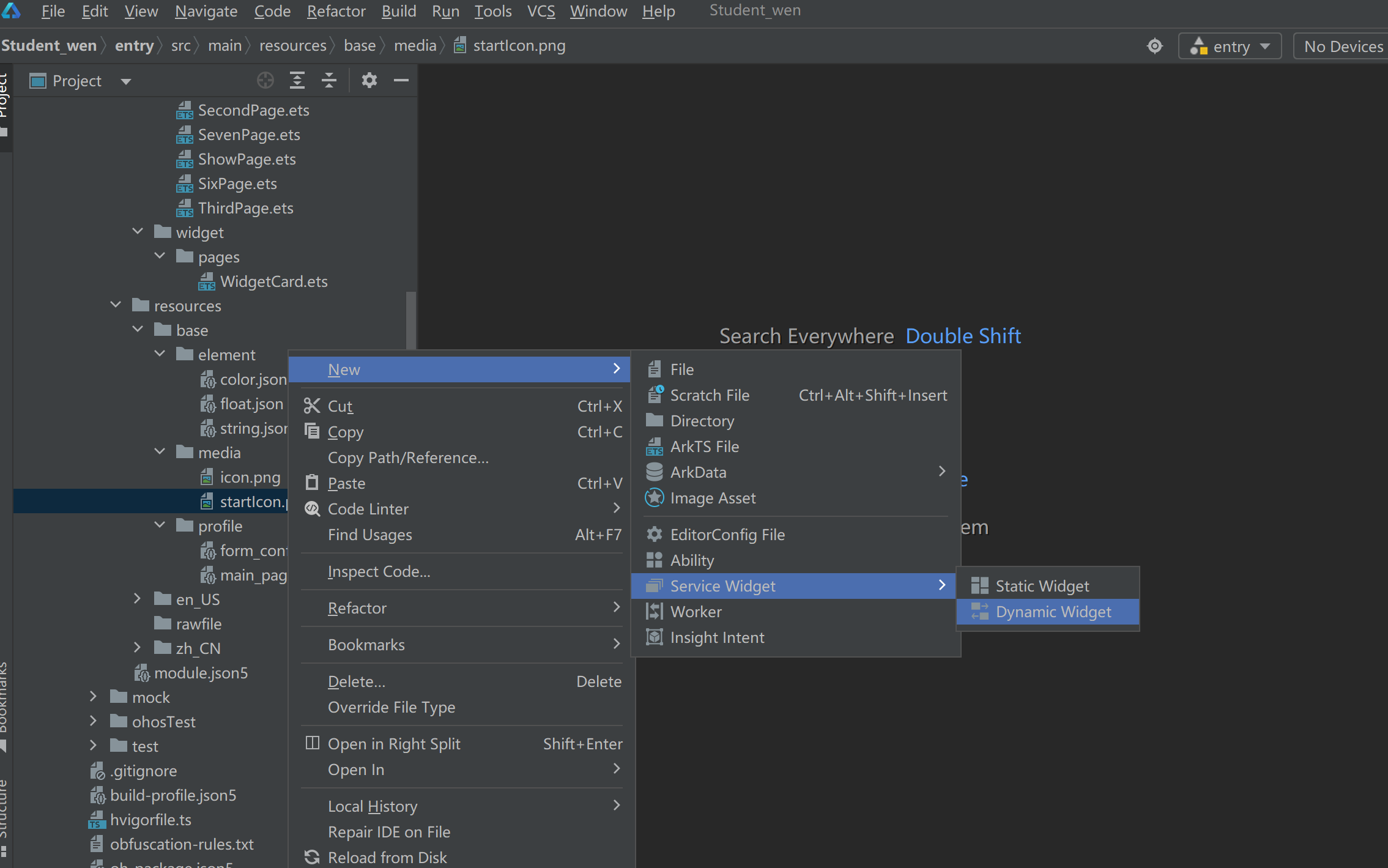Click the Dynamic Widget icon
Image resolution: width=1388 pixels, height=868 pixels.
(979, 611)
